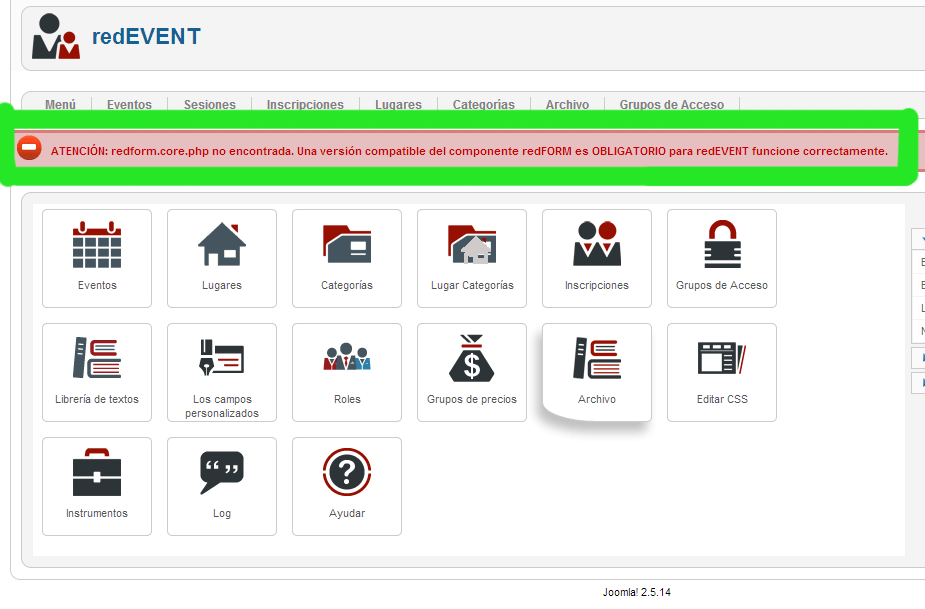Viewport: 925px width, 609px height.
Task: Select the Menú tab
Action: 60,104
